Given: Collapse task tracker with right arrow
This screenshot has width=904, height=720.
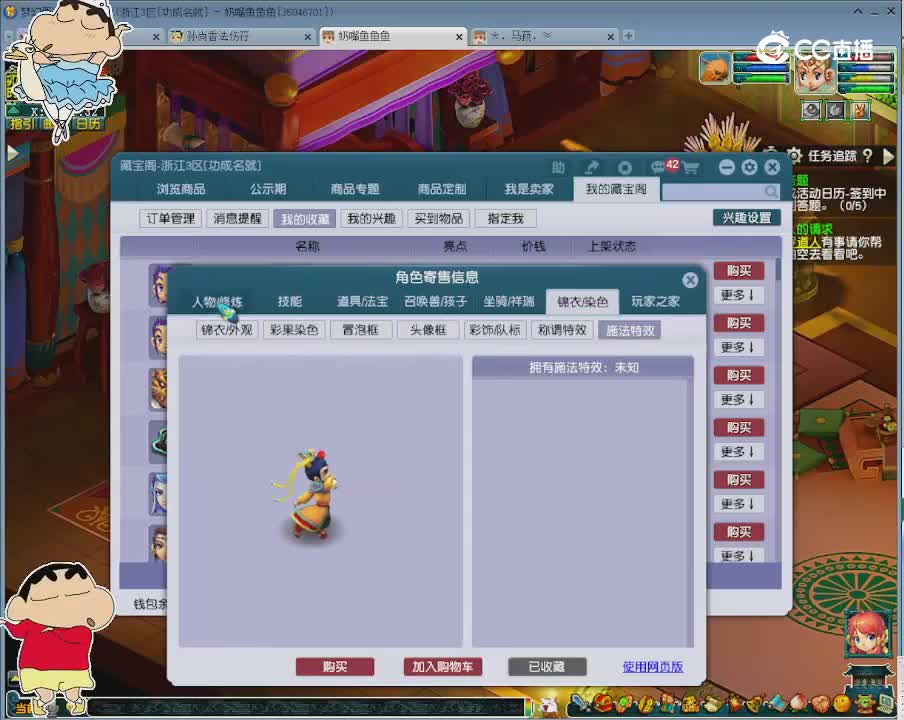Looking at the screenshot, I should (x=888, y=156).
